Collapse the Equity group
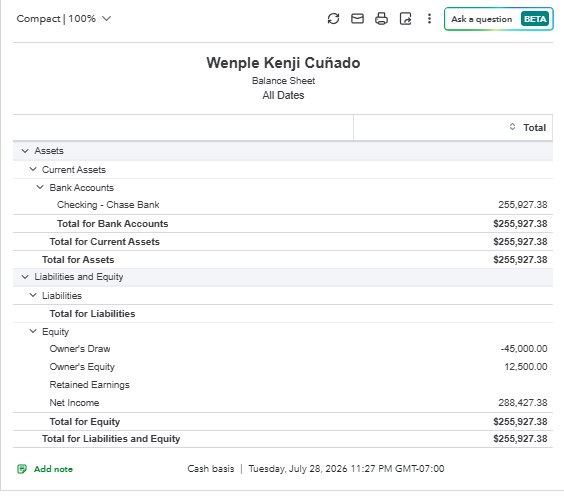The image size is (564, 498). click(x=33, y=331)
